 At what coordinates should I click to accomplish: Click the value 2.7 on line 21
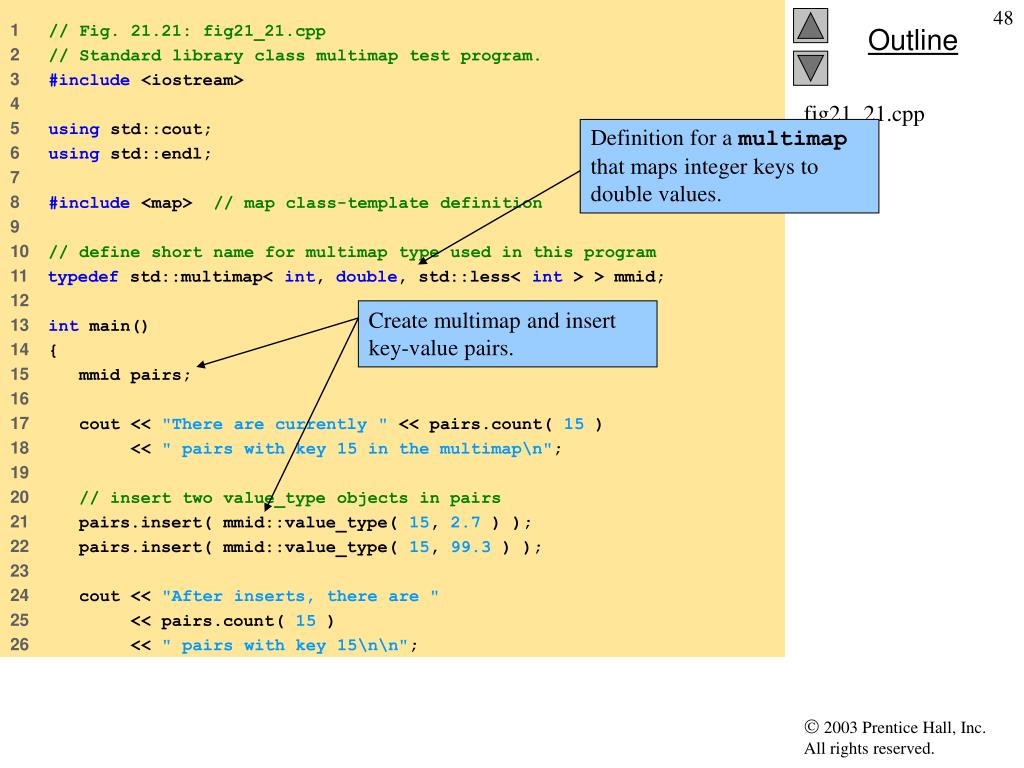[x=465, y=522]
